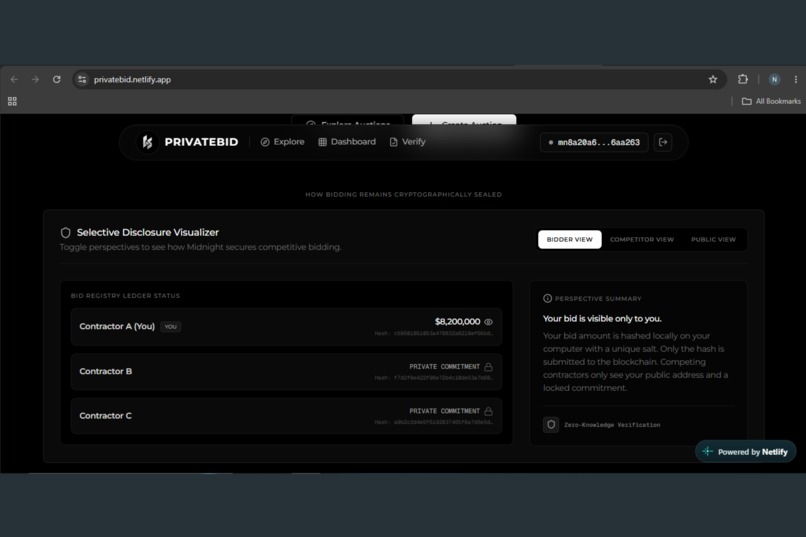Click the browser back arrow
The image size is (806, 537).
click(x=14, y=80)
